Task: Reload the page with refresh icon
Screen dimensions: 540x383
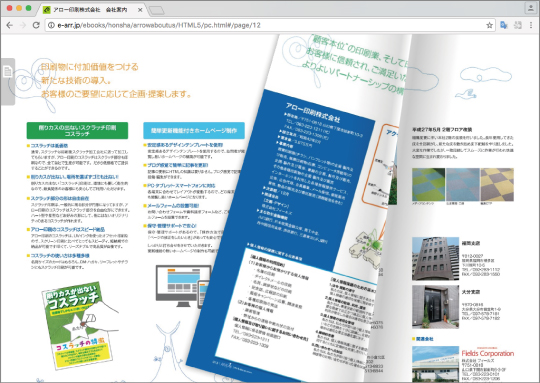Action: coord(36,25)
